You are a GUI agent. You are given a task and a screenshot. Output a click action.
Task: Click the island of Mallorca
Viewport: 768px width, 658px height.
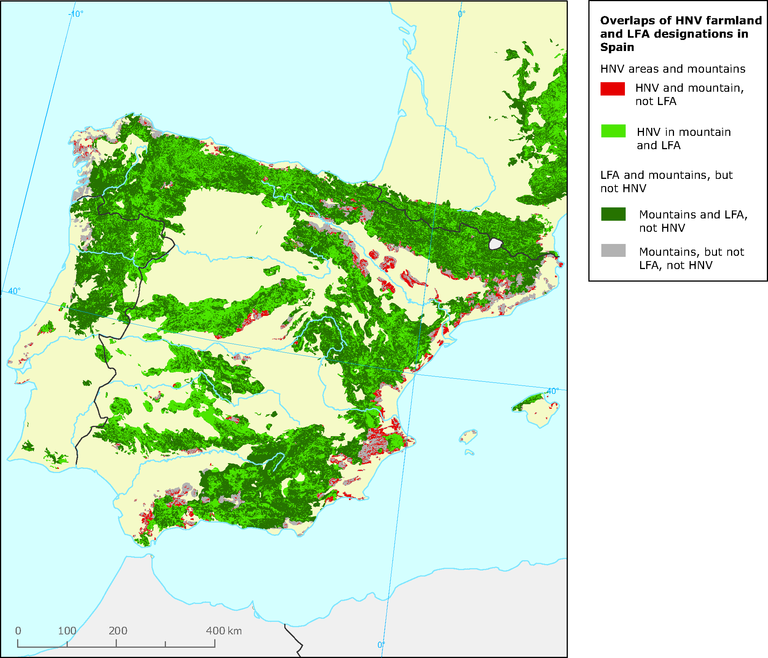532,404
